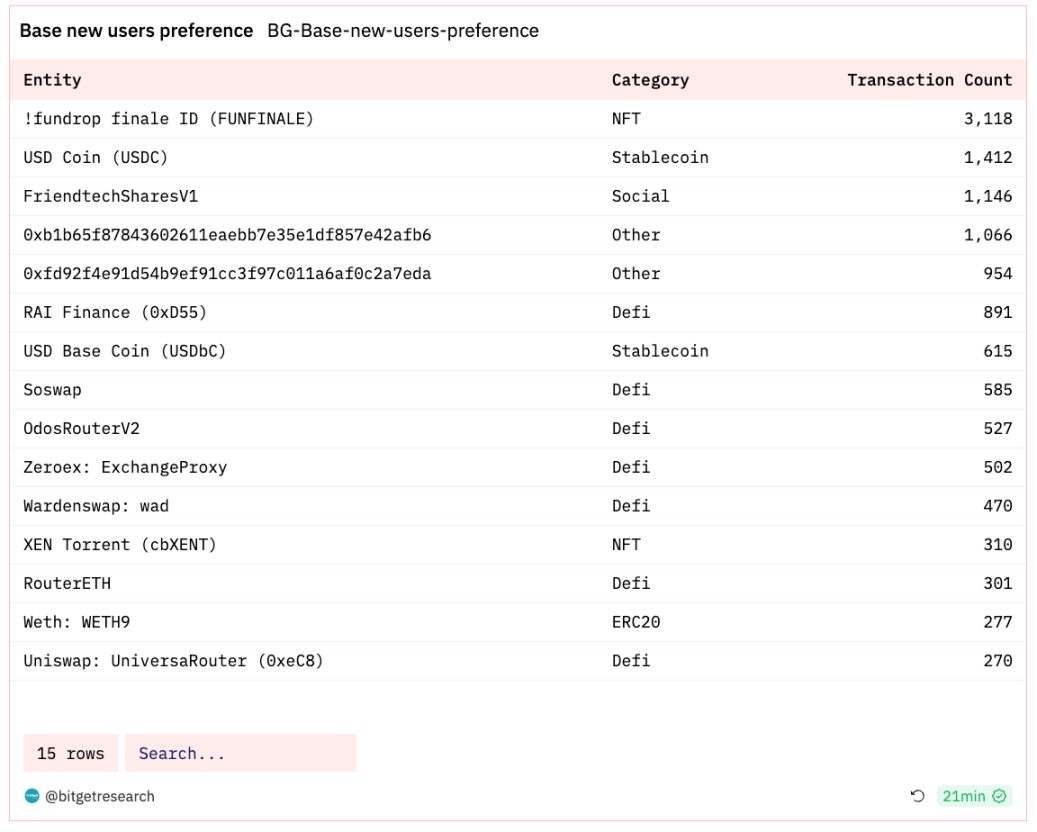This screenshot has height=832, width=1037.
Task: Click the NFT category in the FUNFINALE row
Action: click(626, 118)
